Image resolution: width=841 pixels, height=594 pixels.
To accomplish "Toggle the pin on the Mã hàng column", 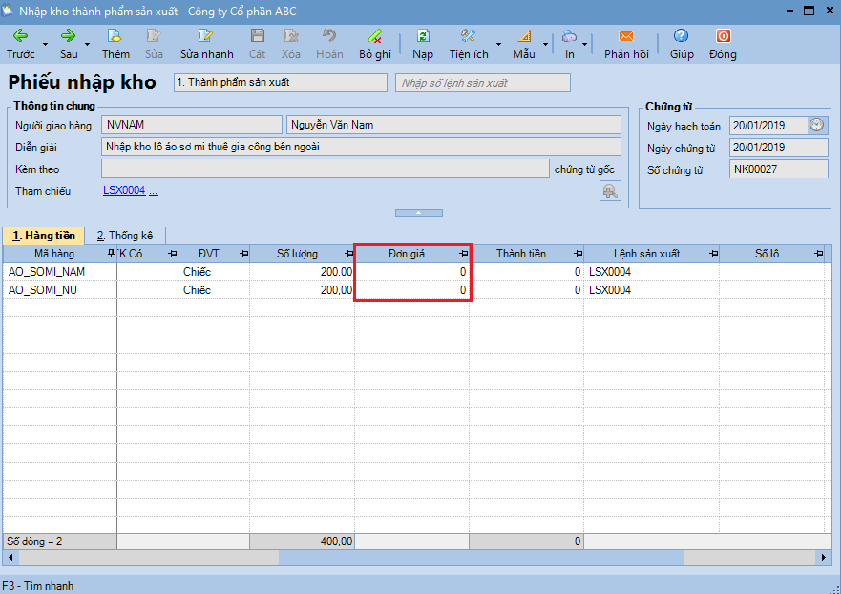I will 110,254.
